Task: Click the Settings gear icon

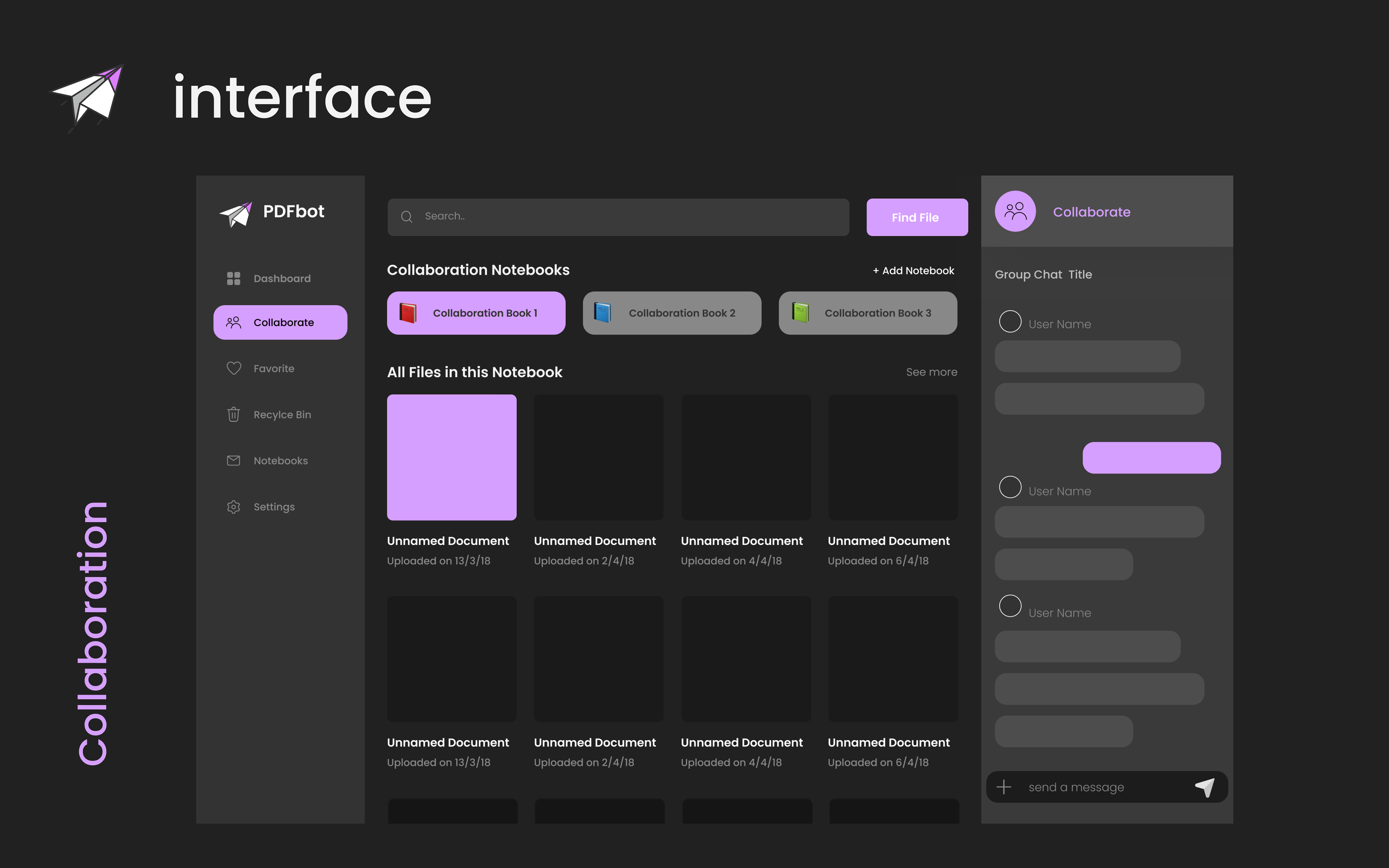Action: (234, 507)
